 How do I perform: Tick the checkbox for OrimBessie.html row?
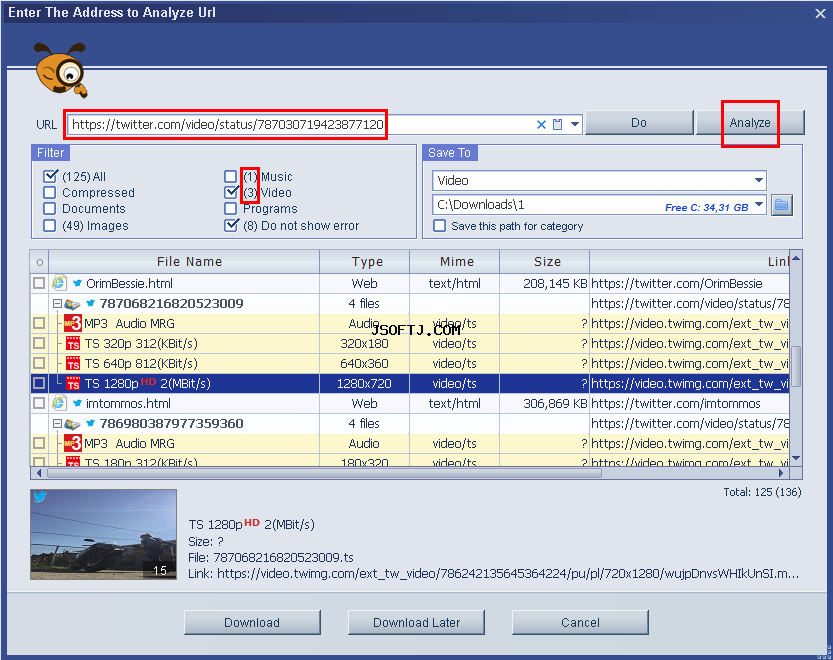[39, 283]
